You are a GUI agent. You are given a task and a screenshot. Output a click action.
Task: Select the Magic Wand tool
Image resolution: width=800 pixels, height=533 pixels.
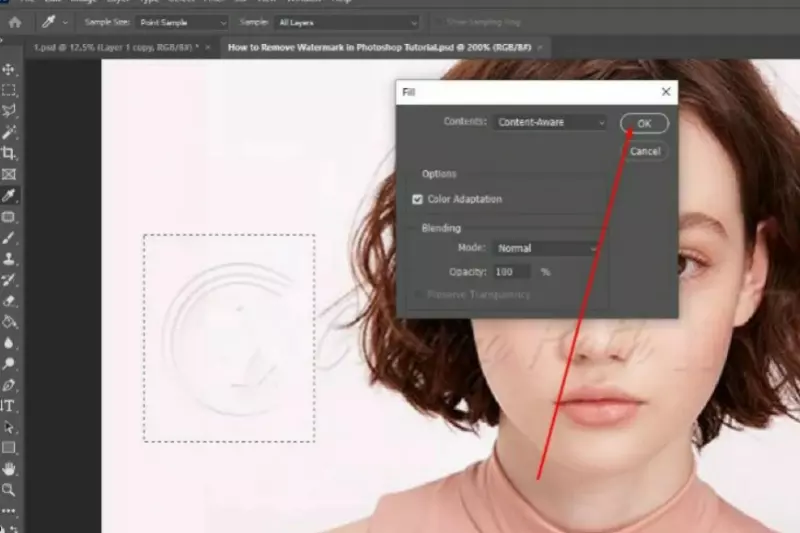point(9,132)
